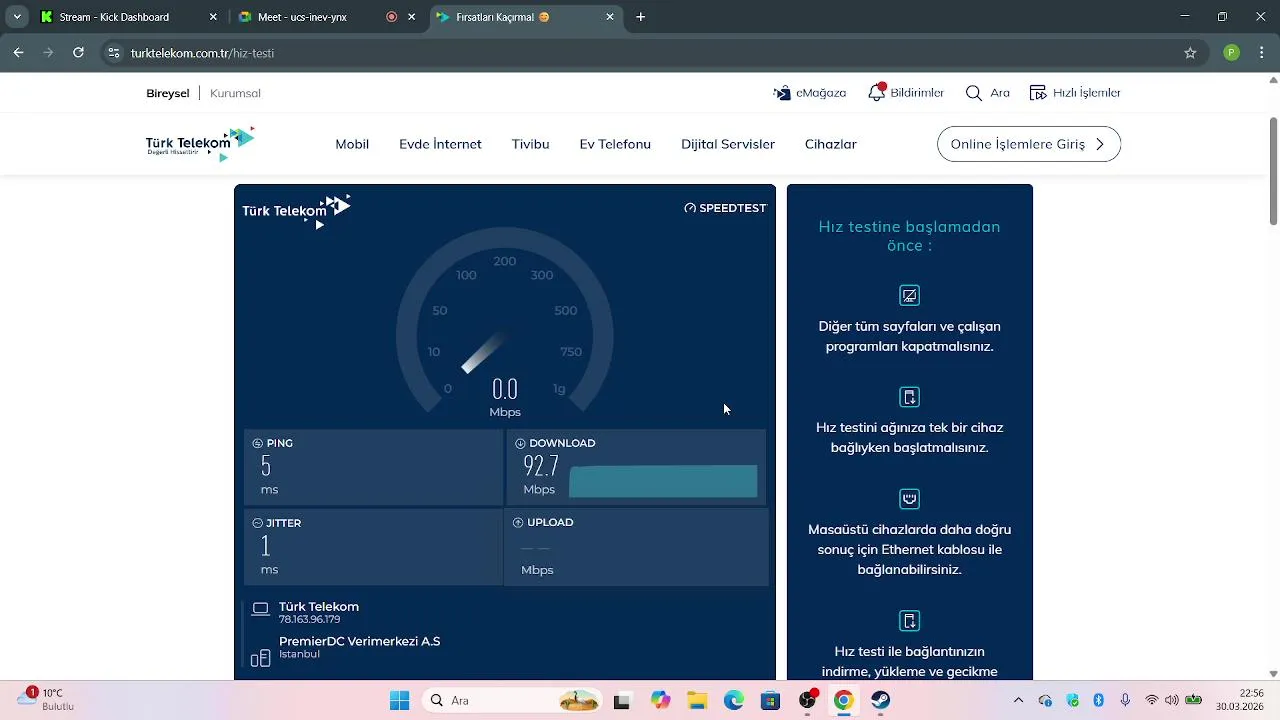
Task: Click the download speed progress bar
Action: click(663, 481)
